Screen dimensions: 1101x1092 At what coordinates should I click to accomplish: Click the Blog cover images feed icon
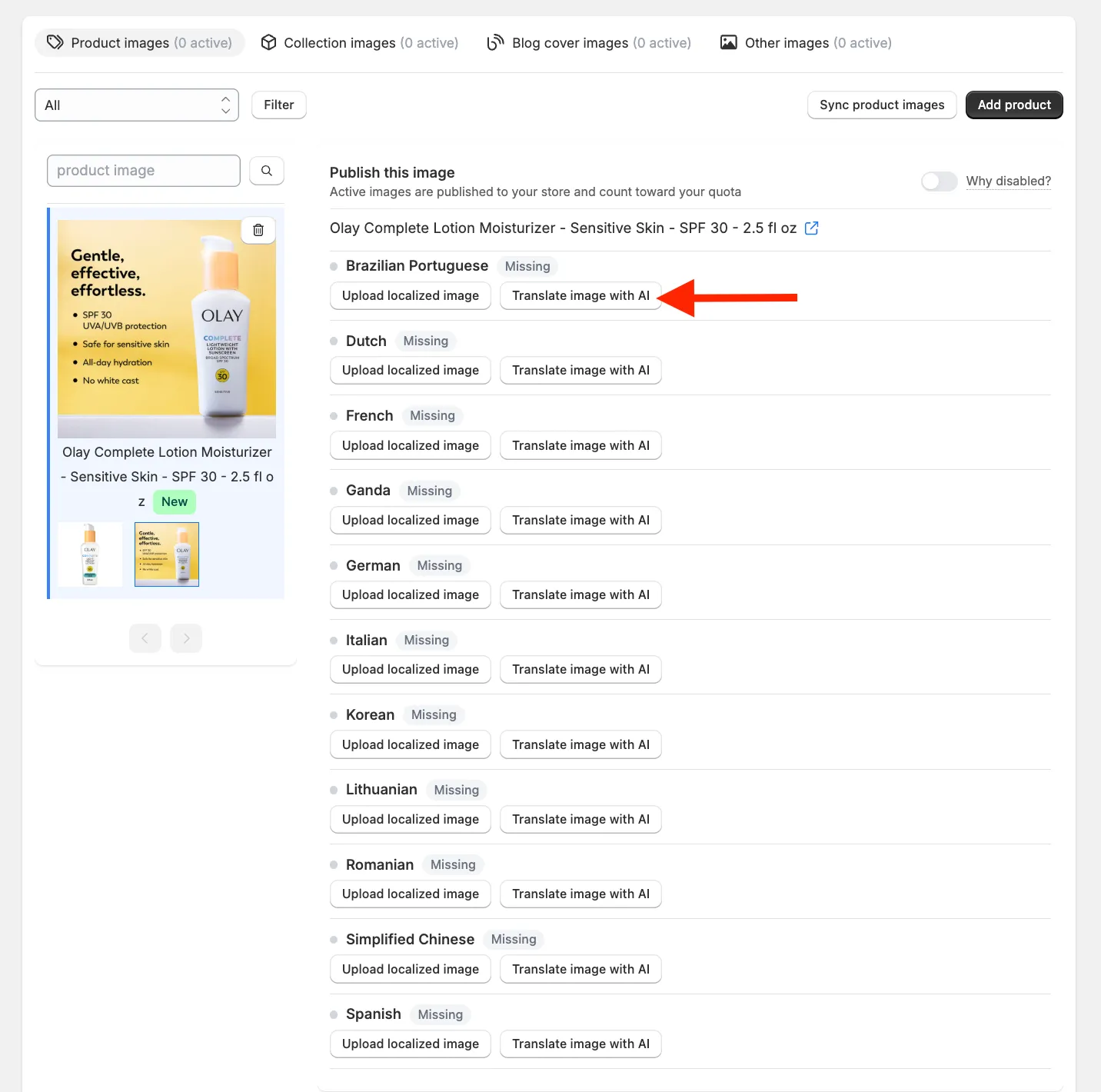pyautogui.click(x=496, y=42)
